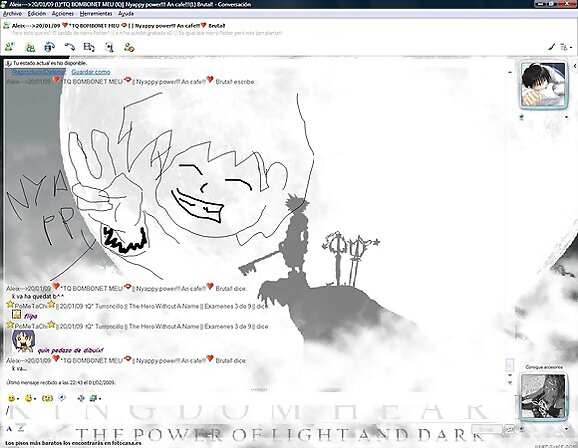This screenshot has height=448, width=578.
Task: Click the Reproducir/Detener link
Action: [x=39, y=72]
